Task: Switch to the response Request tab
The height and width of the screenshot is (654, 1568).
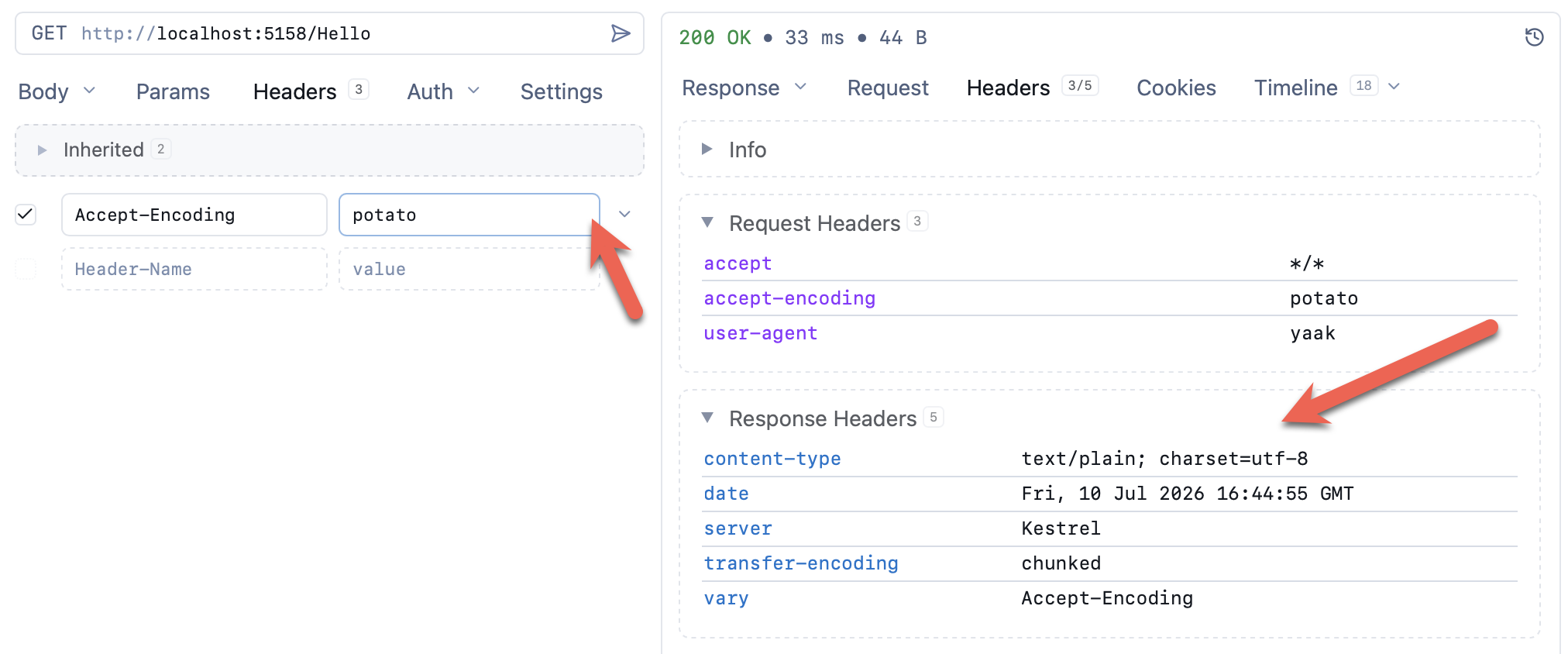Action: (888, 88)
